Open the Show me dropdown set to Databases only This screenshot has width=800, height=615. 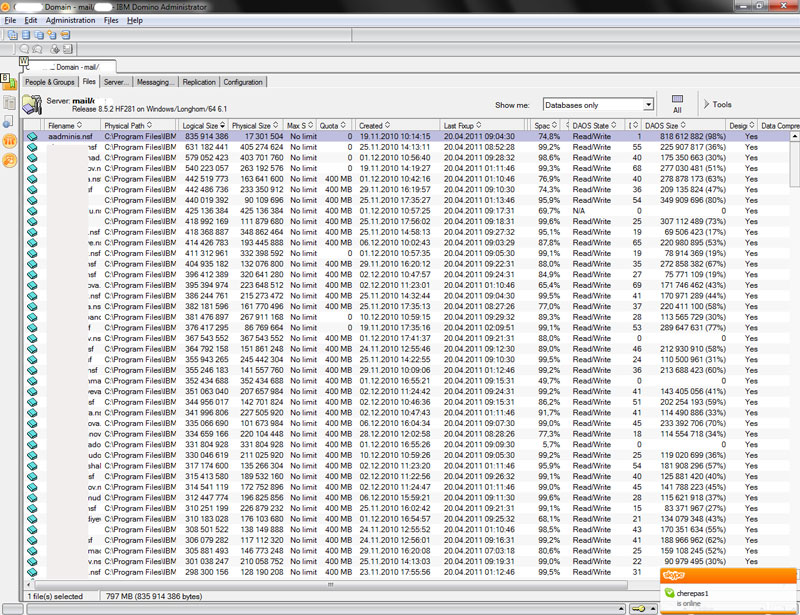point(598,105)
